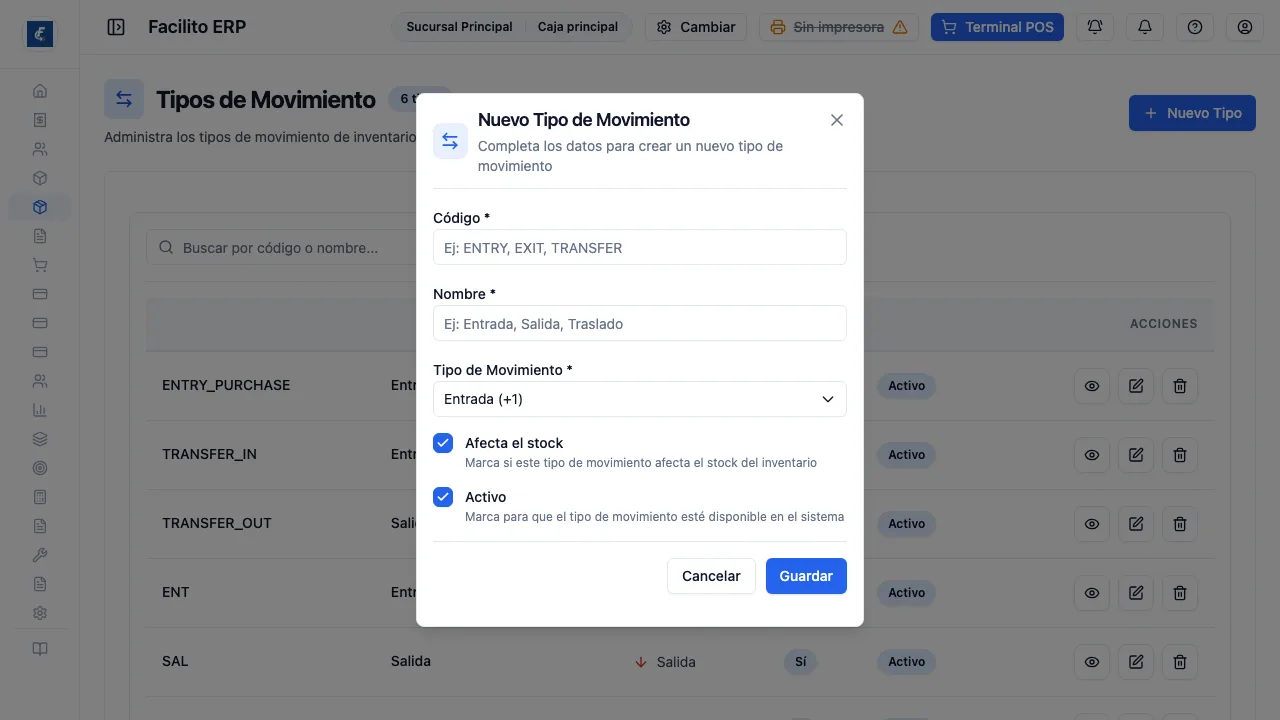
Task: Open the help question mark icon
Action: (1195, 27)
